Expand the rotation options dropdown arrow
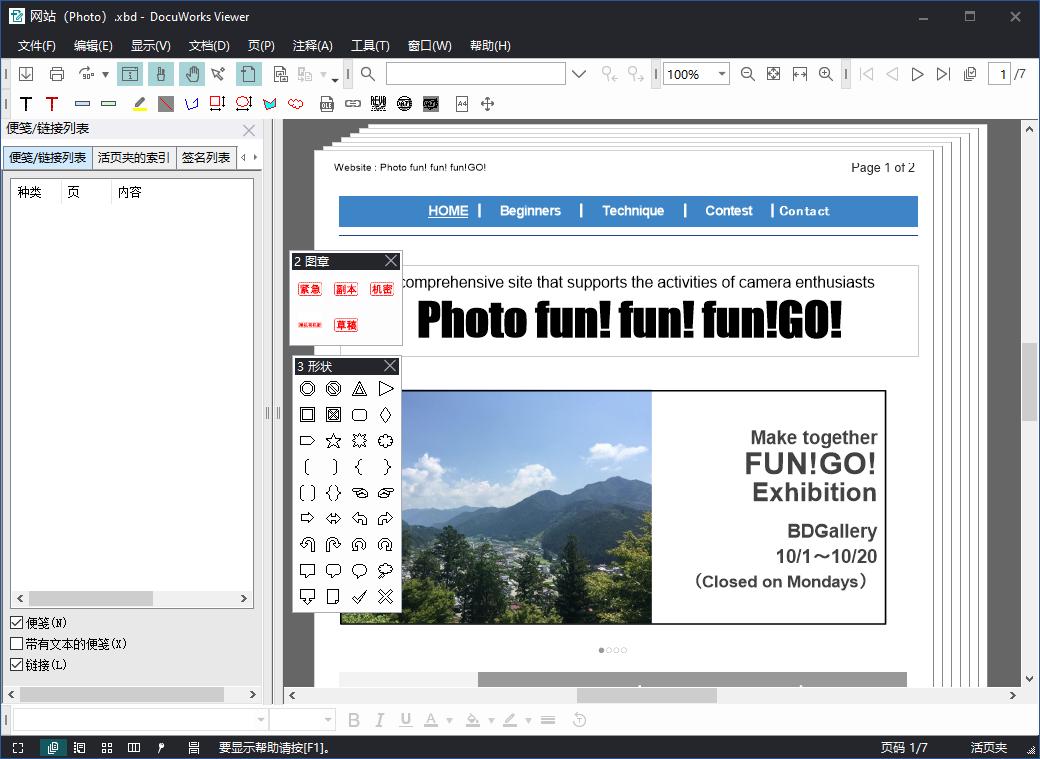The height and width of the screenshot is (759, 1040). pyautogui.click(x=104, y=73)
